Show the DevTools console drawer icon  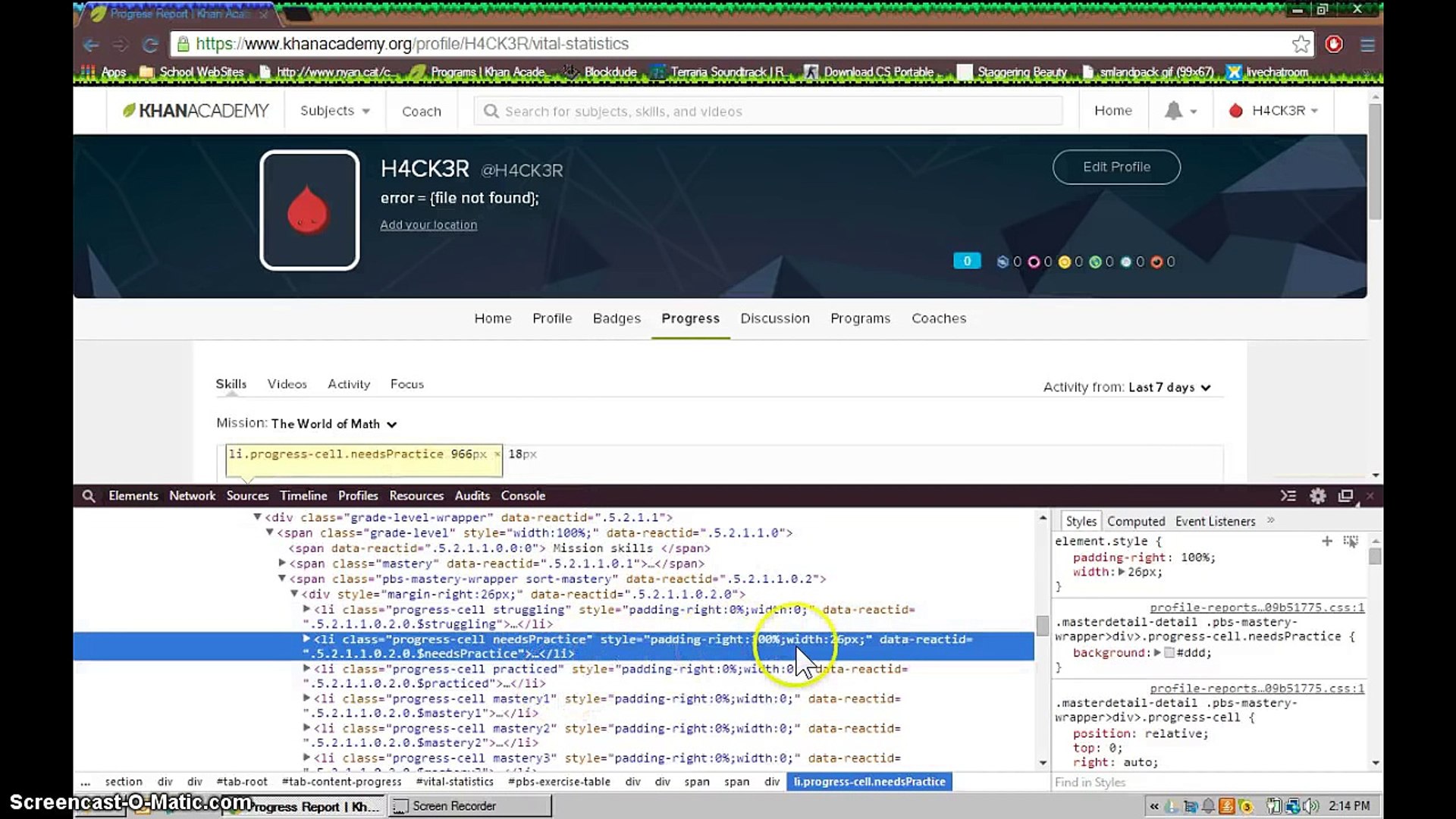coord(1288,496)
